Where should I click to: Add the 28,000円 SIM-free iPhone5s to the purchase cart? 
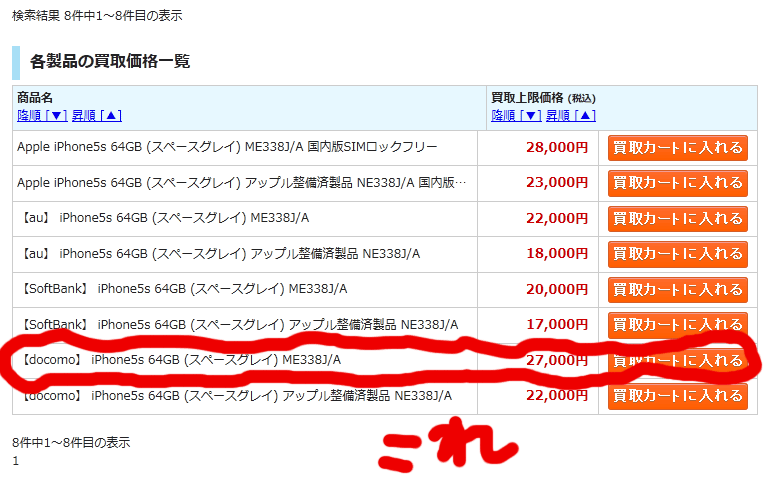(678, 148)
